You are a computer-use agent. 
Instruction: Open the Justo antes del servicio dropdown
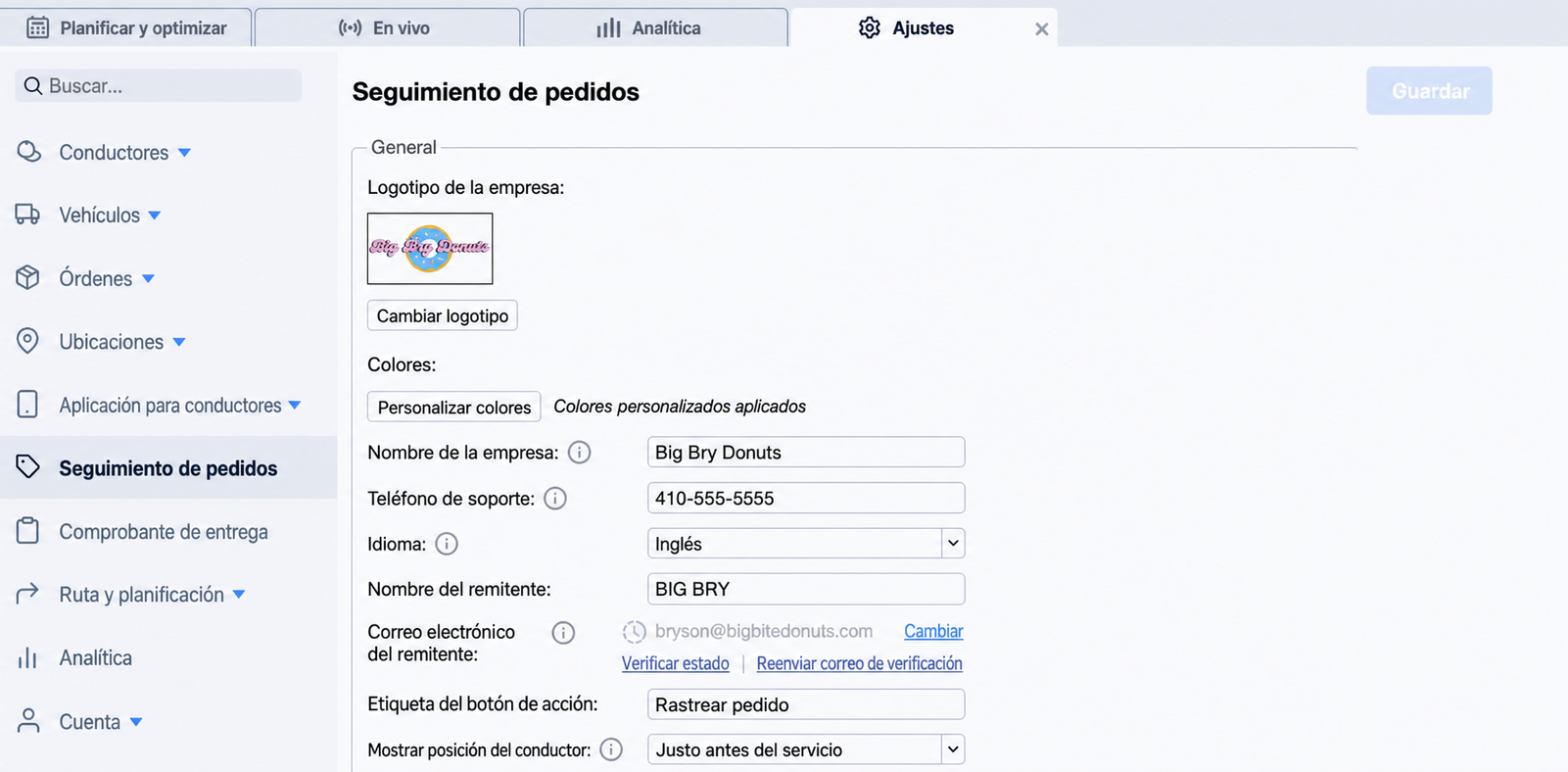806,749
